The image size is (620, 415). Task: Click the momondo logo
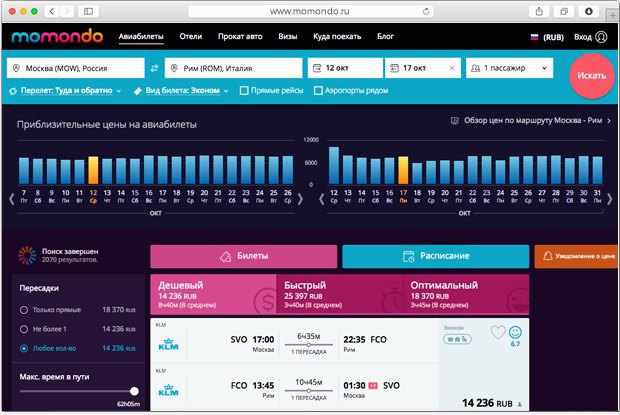57,36
